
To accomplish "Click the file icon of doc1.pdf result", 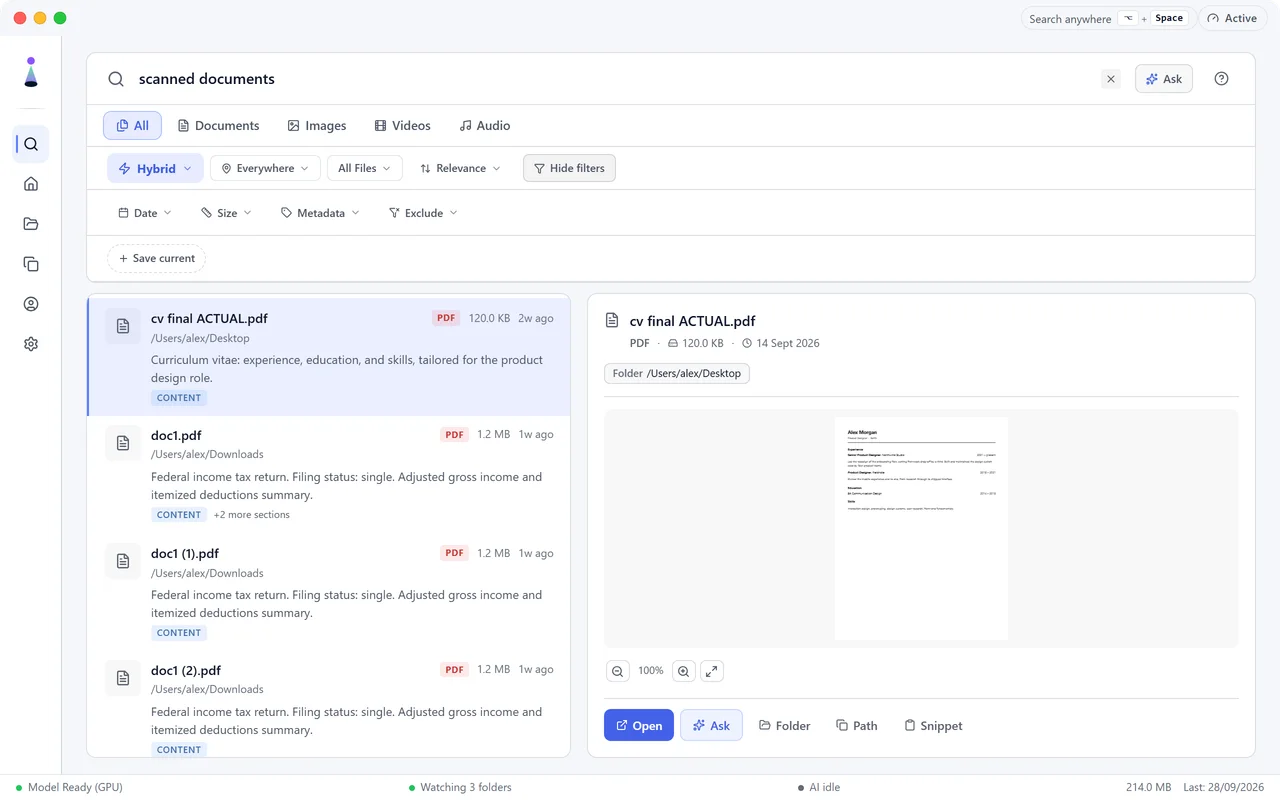I will (x=123, y=443).
